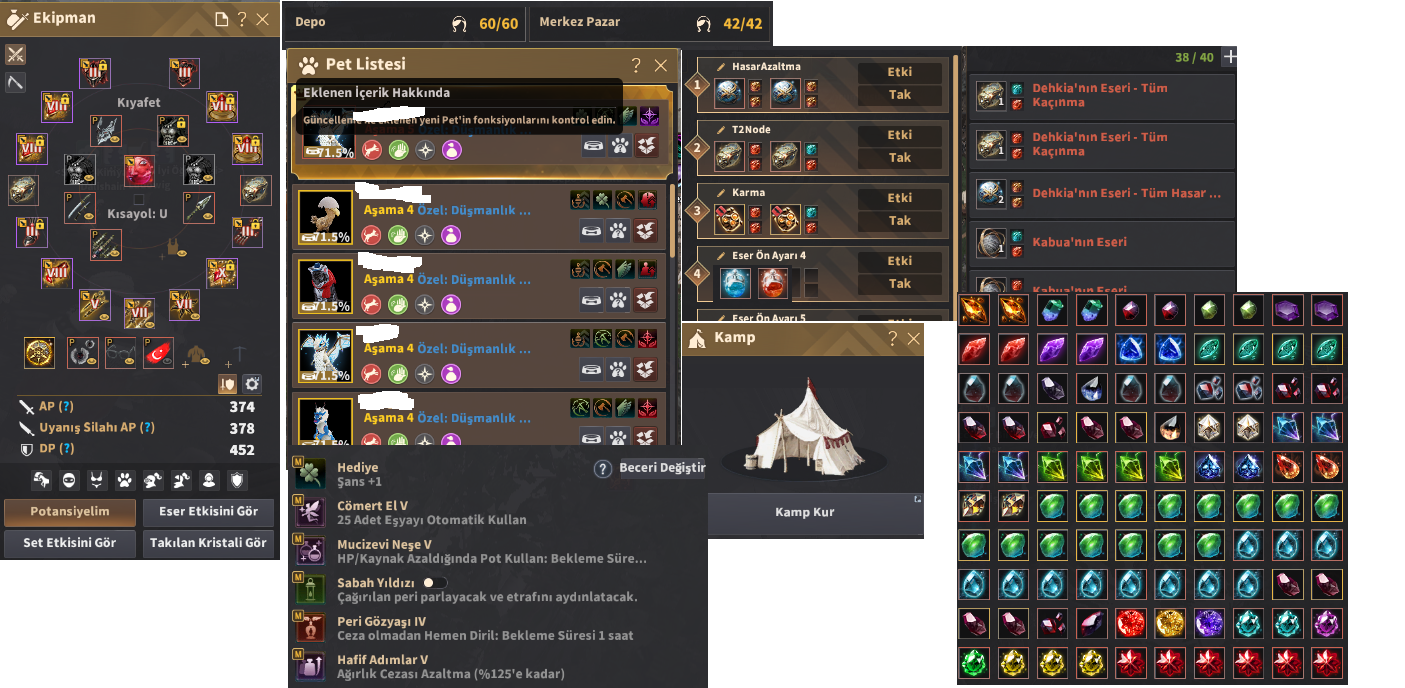Viewport: 1405px width, 688px height.
Task: Click the paw pet icon under DP stats
Action: [125, 481]
